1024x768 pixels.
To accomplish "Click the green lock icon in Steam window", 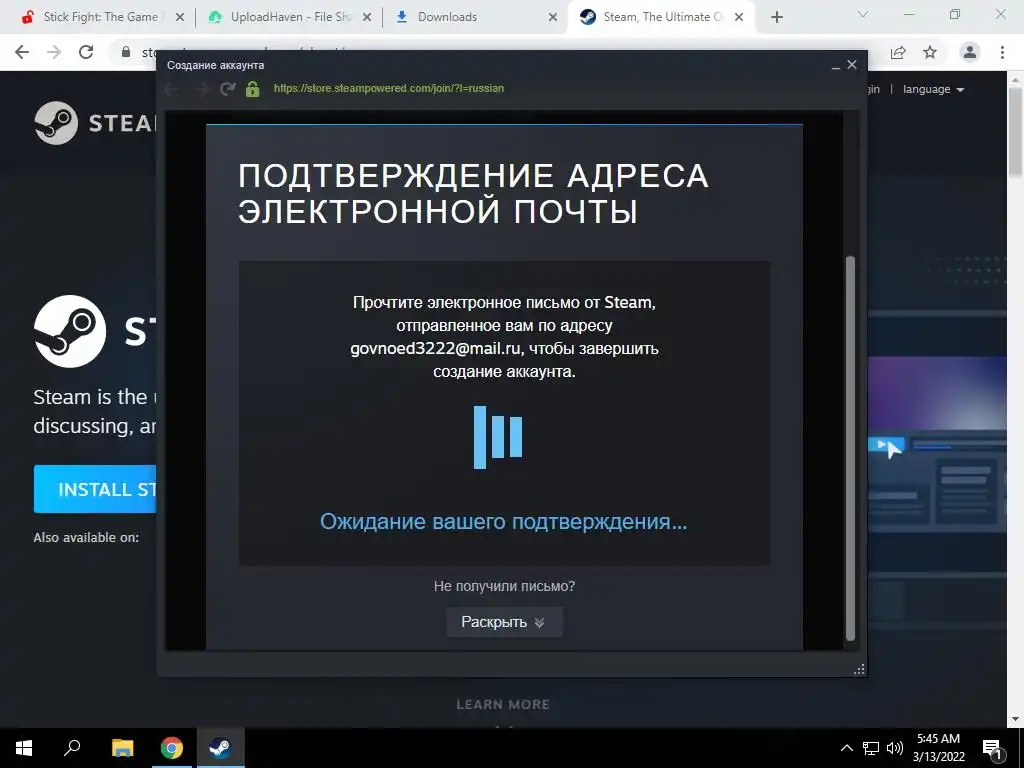I will point(253,89).
